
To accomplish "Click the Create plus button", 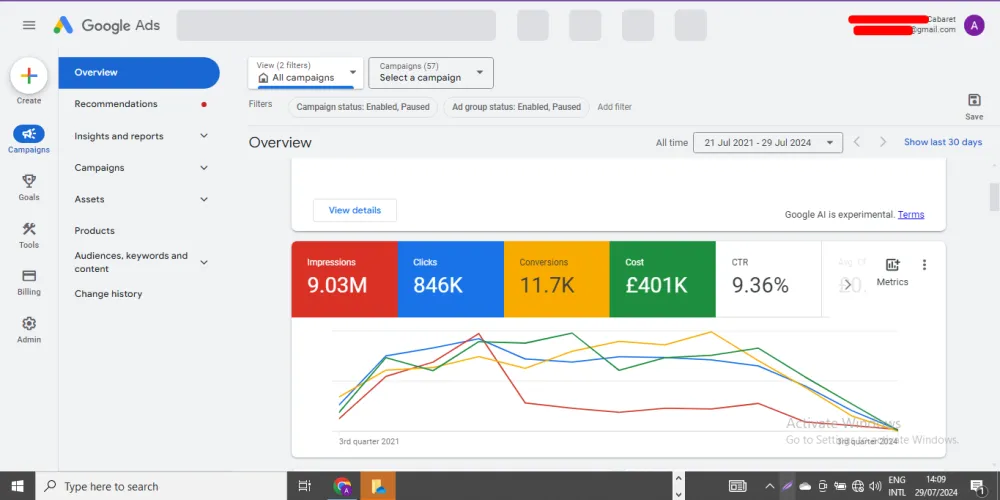I will pyautogui.click(x=29, y=76).
